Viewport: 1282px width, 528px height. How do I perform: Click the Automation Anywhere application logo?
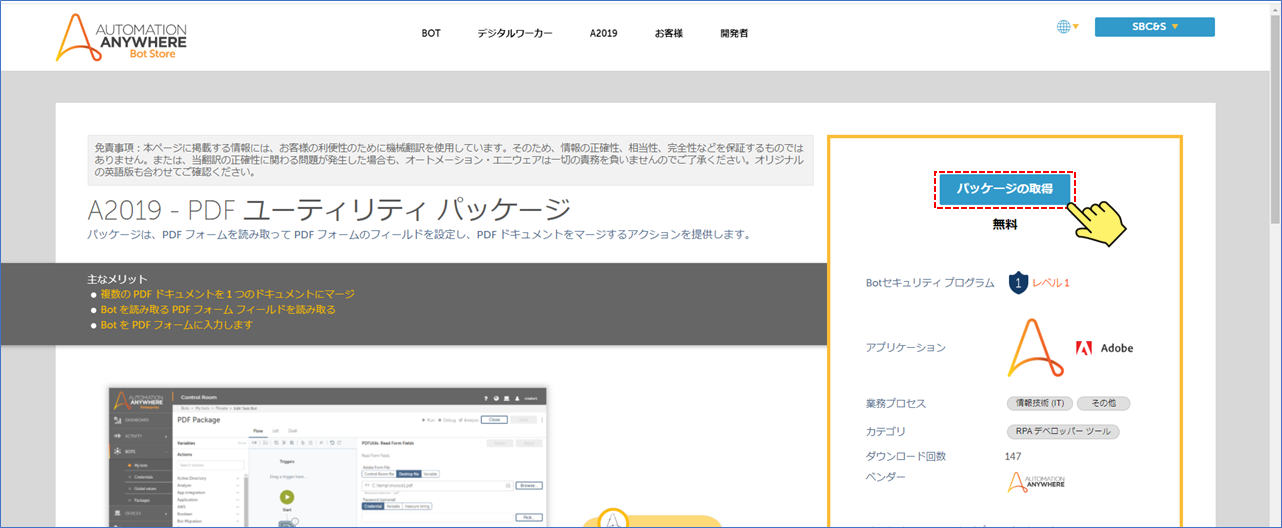(1035, 347)
